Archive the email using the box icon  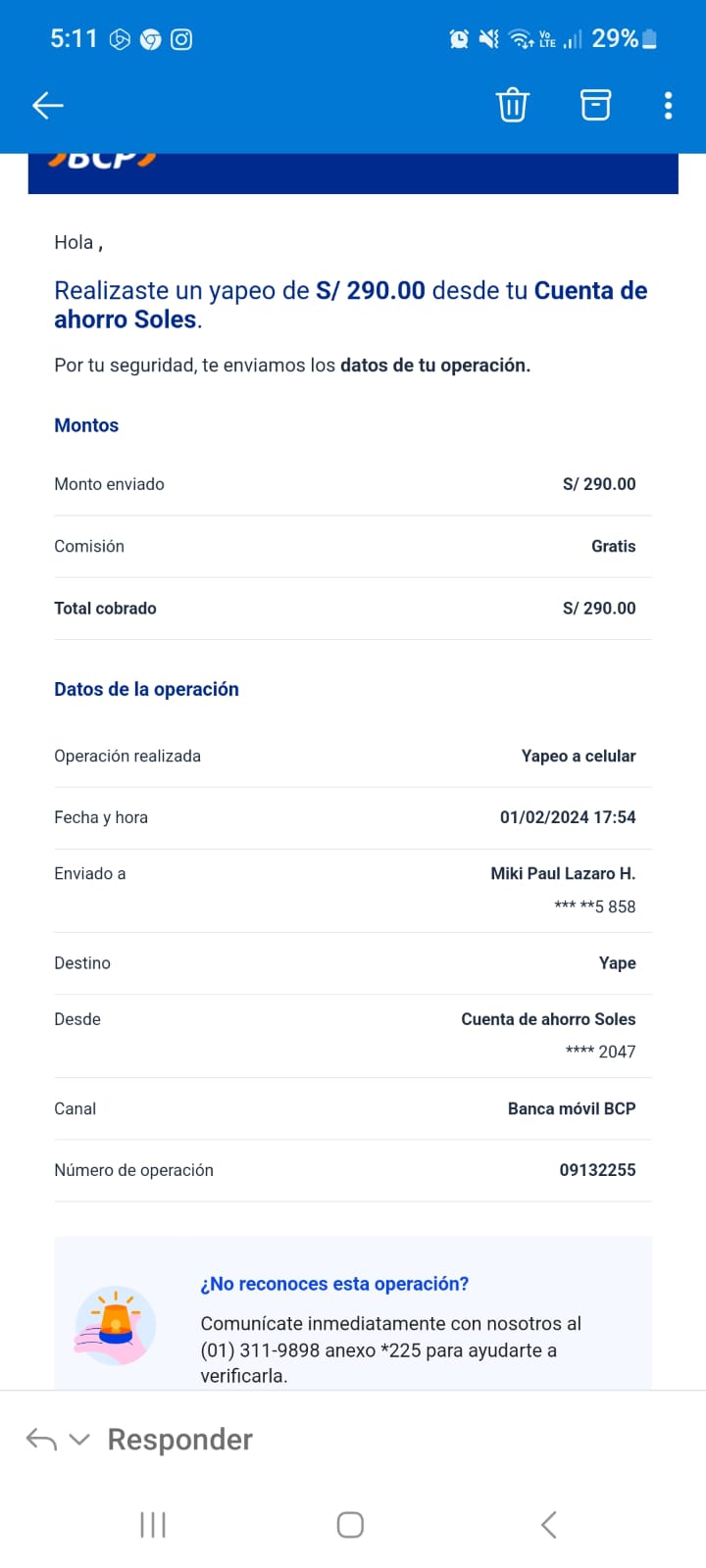(x=595, y=105)
